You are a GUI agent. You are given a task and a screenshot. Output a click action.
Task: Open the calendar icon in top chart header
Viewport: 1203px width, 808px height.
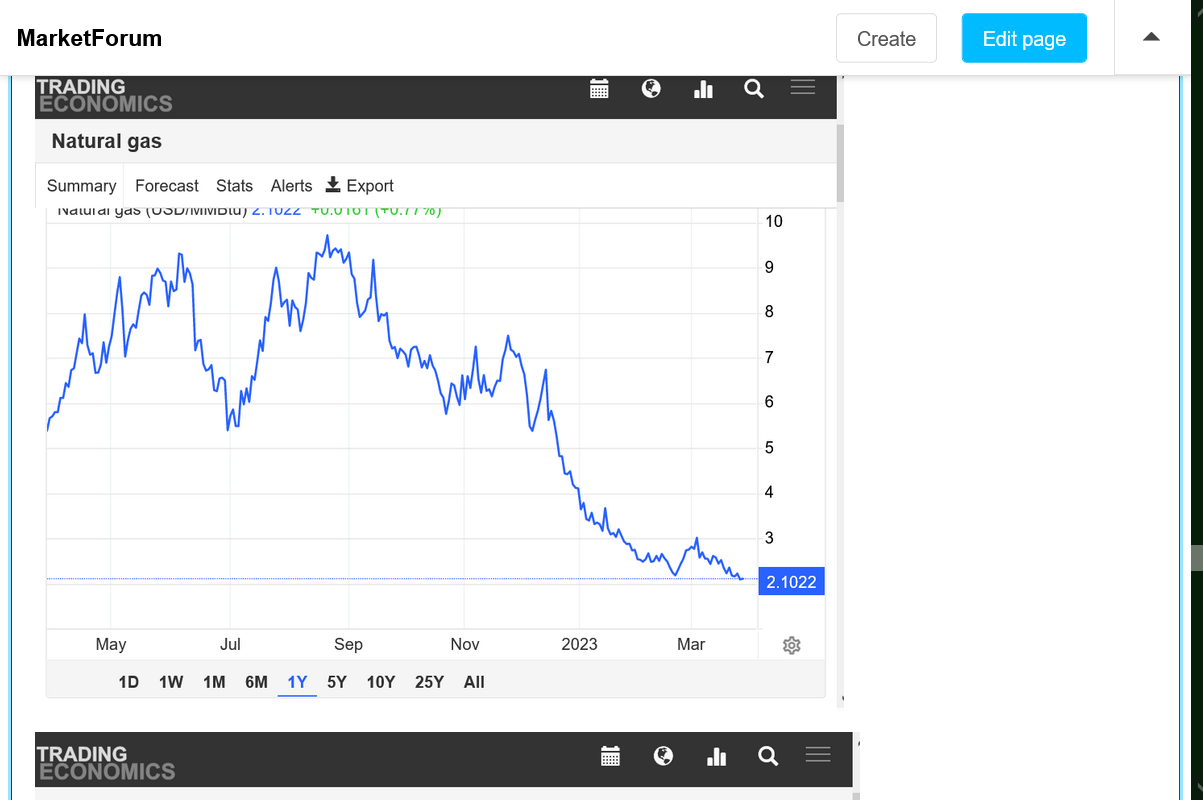599,89
